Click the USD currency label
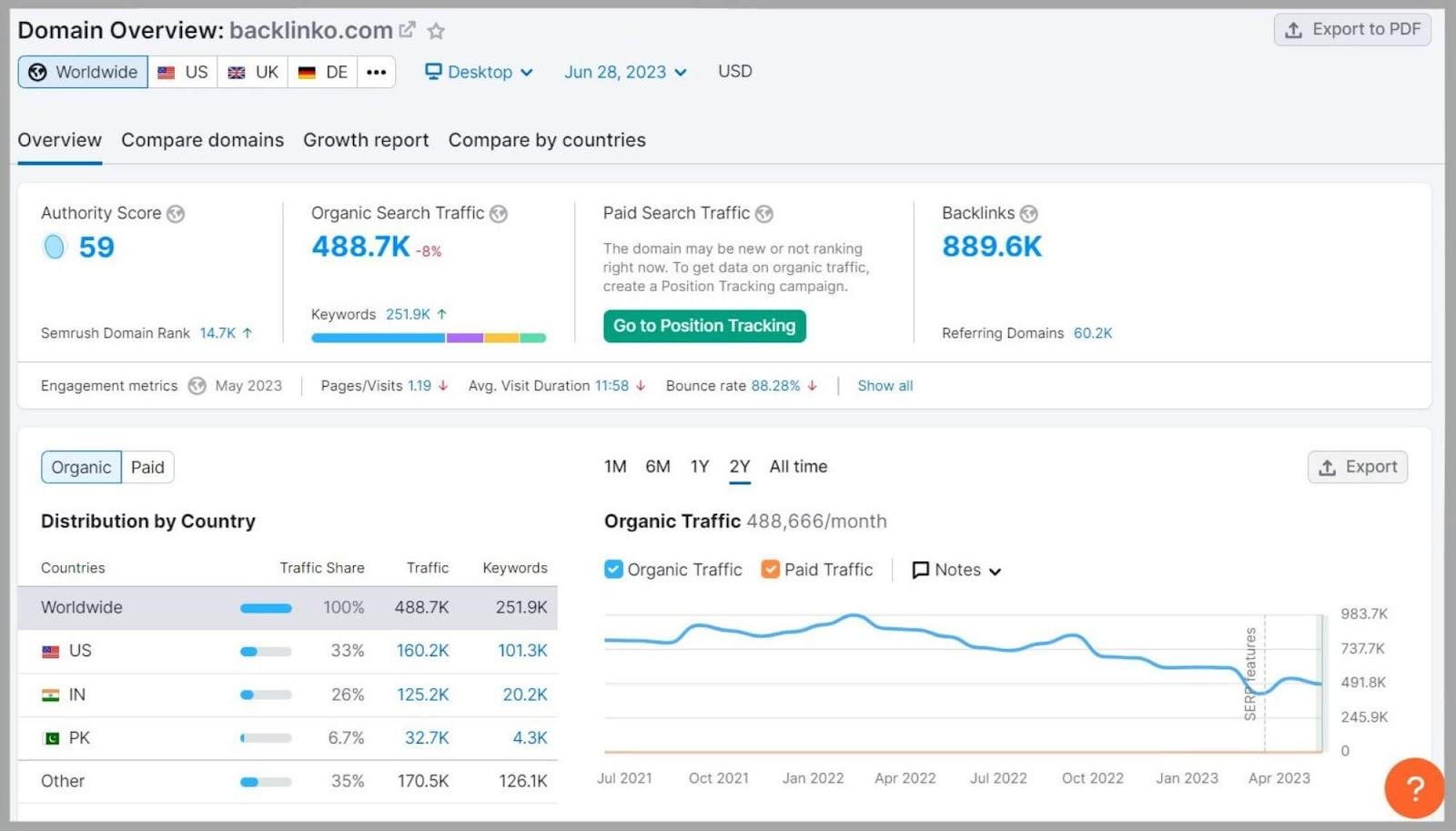1456x831 pixels. click(x=735, y=71)
